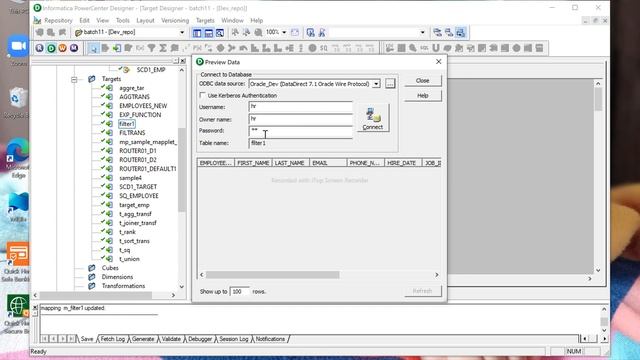The height and width of the screenshot is (360, 640).
Task: Toggle the Output window view icon
Action: (209, 33)
